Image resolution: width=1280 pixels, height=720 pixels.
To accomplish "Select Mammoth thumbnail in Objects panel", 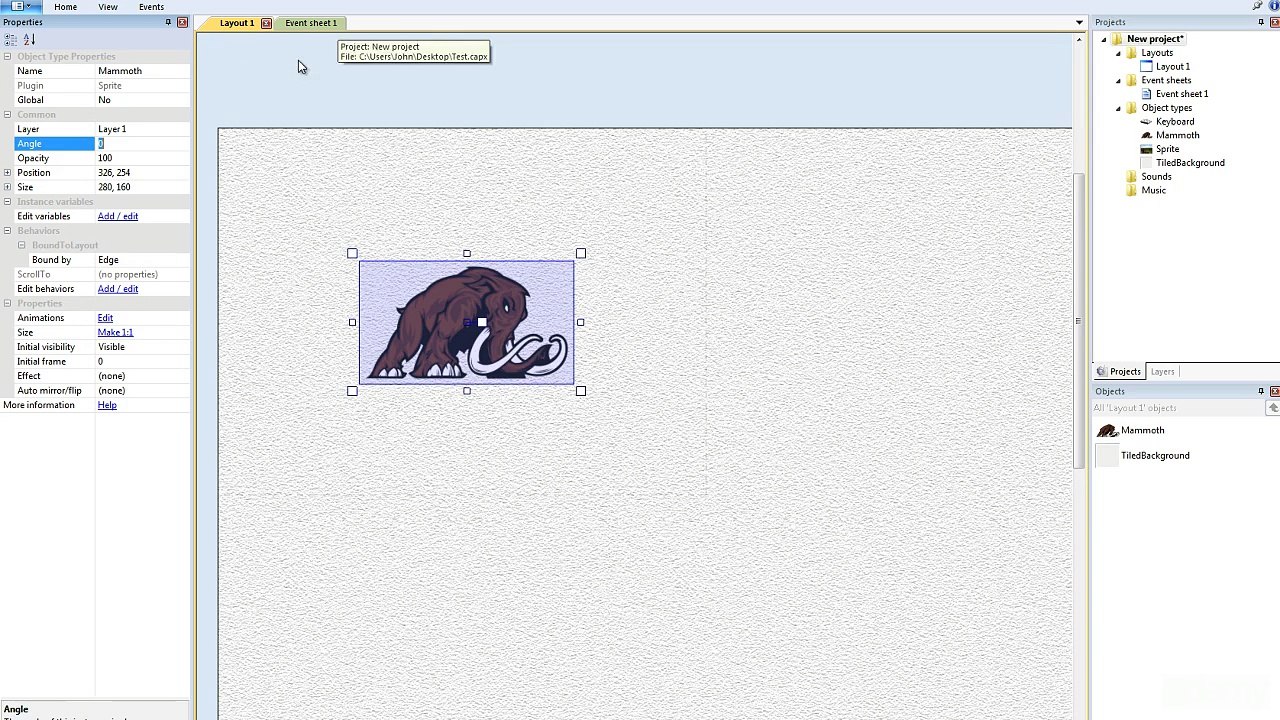I will click(x=1107, y=430).
